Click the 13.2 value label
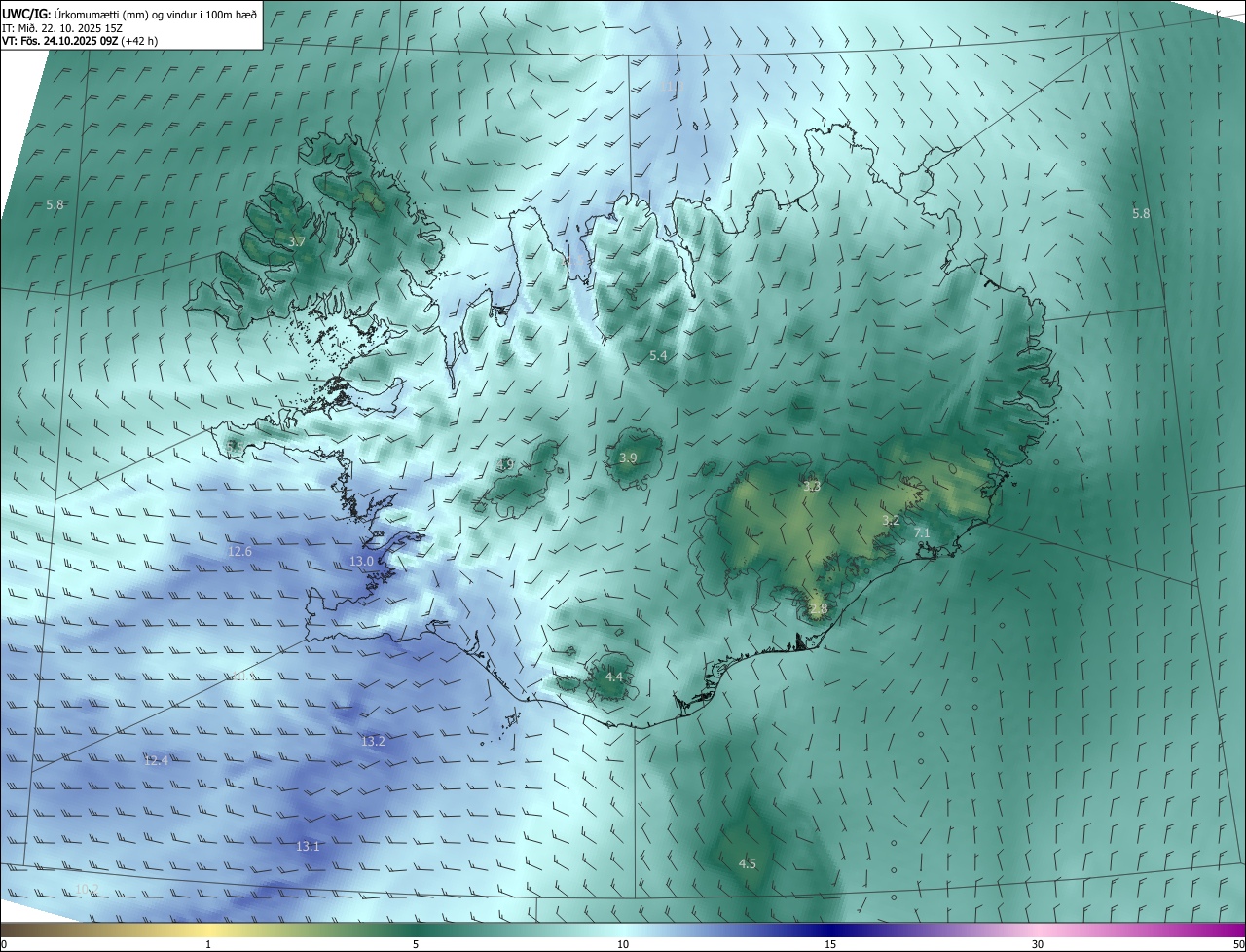This screenshot has width=1246, height=952. [373, 742]
